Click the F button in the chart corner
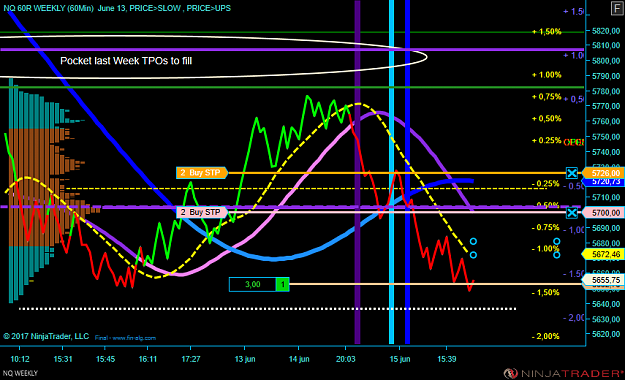The image size is (625, 380). tap(617, 8)
